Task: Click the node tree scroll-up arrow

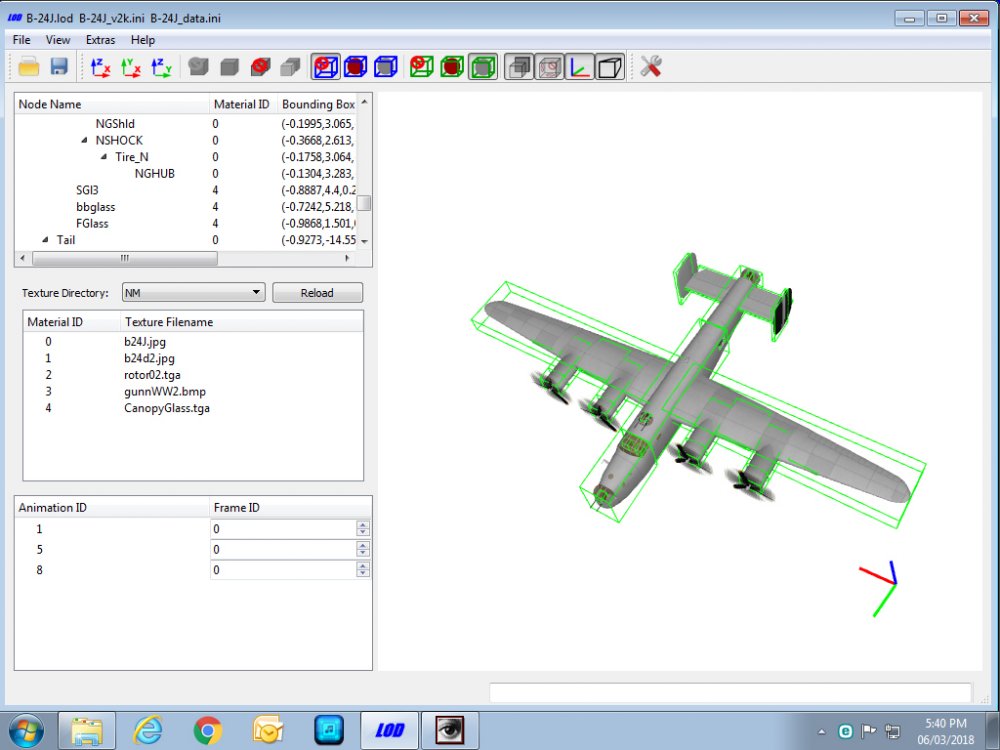Action: pos(364,102)
